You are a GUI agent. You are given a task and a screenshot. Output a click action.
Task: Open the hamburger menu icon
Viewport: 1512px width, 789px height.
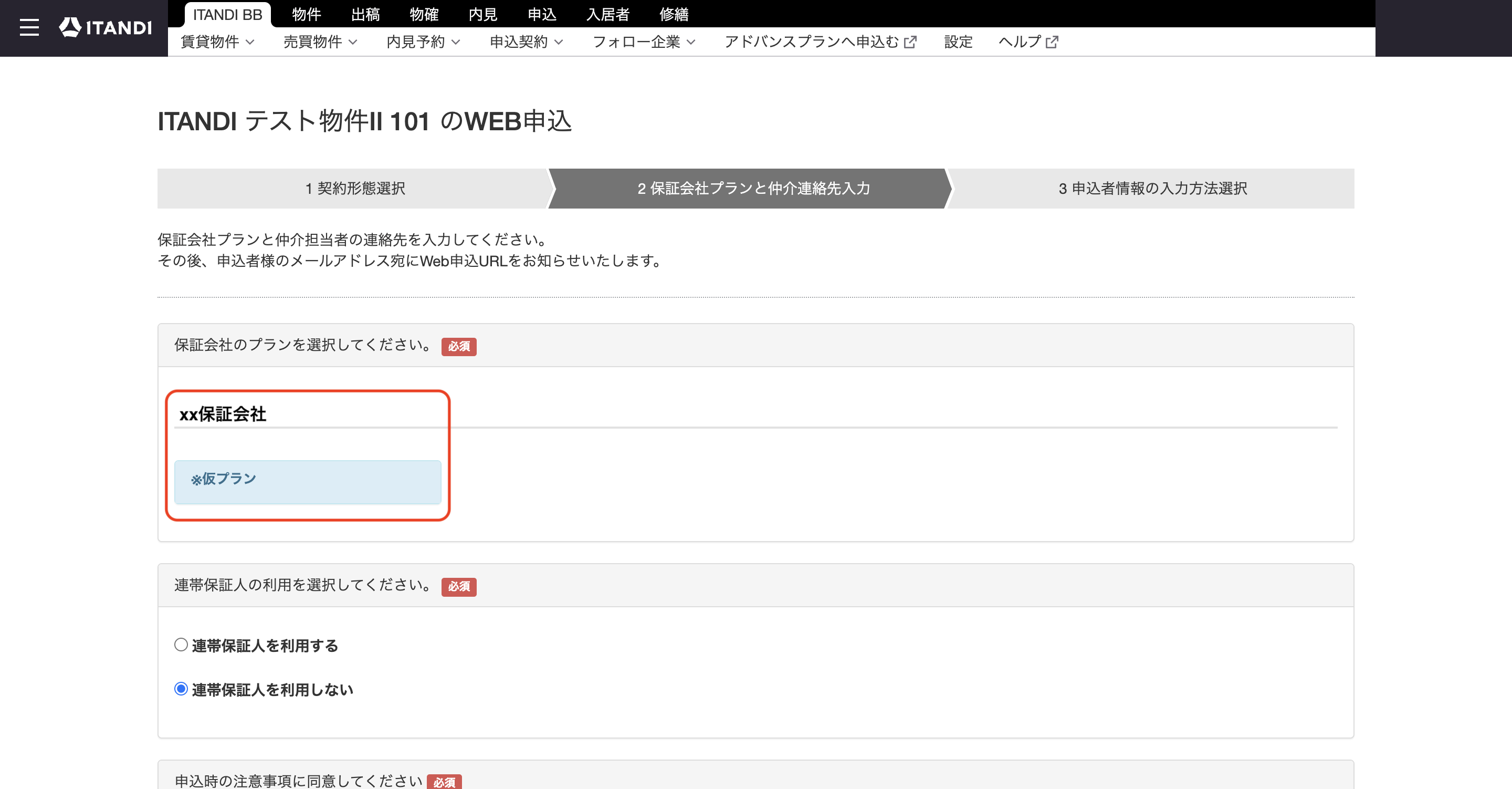pyautogui.click(x=29, y=28)
